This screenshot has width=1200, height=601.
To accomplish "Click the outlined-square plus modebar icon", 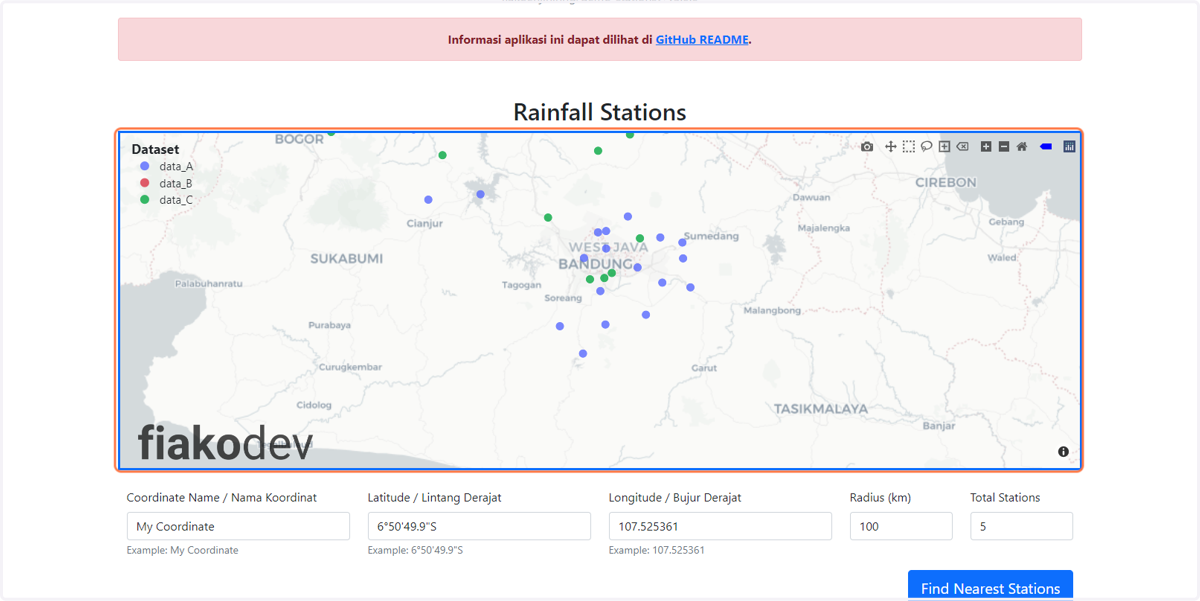I will (944, 147).
